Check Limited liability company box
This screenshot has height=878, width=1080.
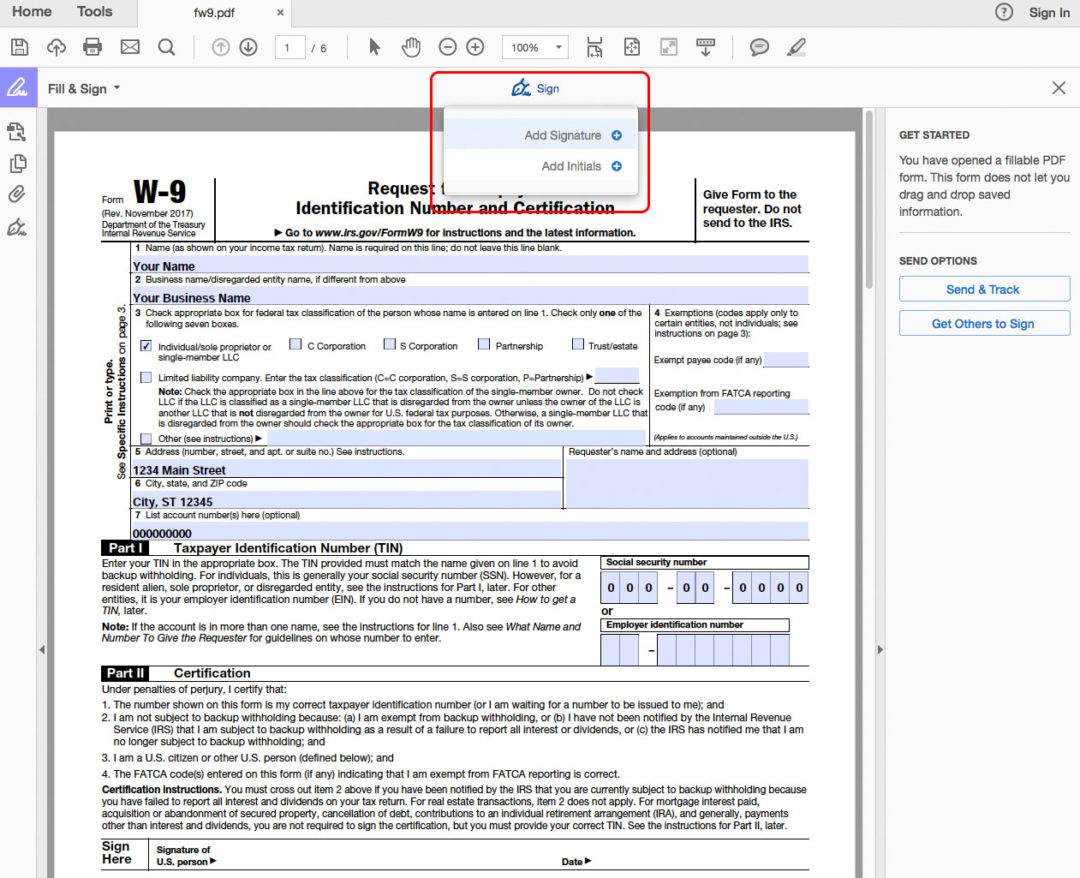click(x=146, y=377)
